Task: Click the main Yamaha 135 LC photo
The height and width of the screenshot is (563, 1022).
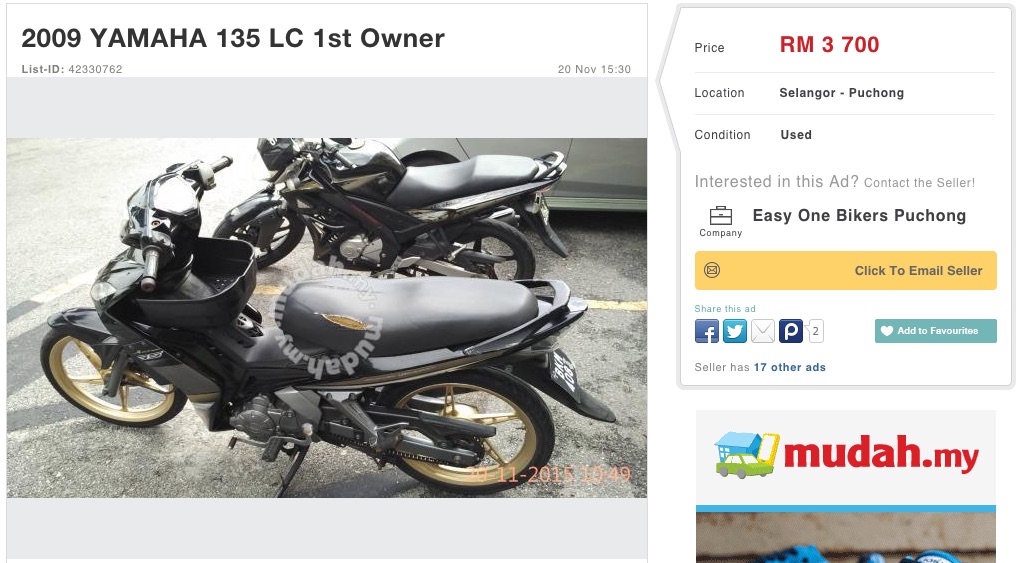Action: click(327, 318)
